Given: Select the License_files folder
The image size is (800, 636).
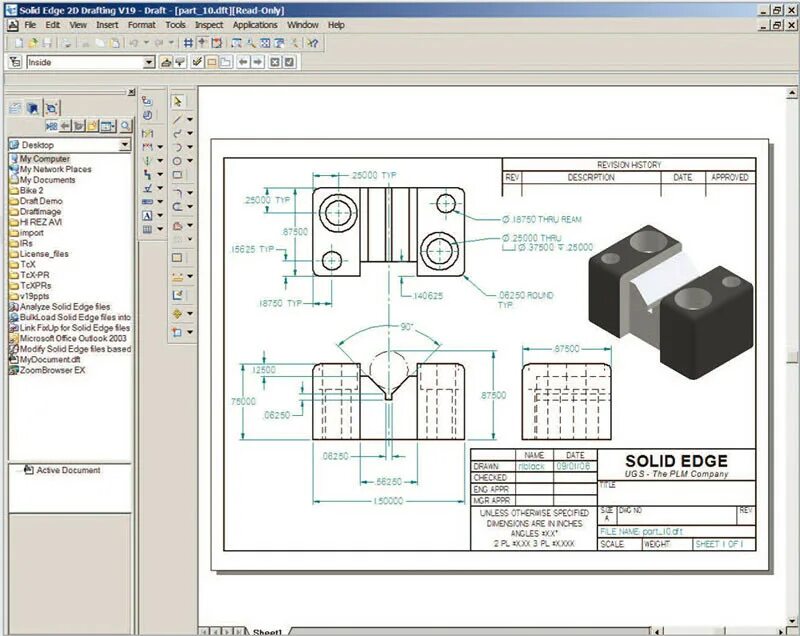Looking at the screenshot, I should click(44, 254).
